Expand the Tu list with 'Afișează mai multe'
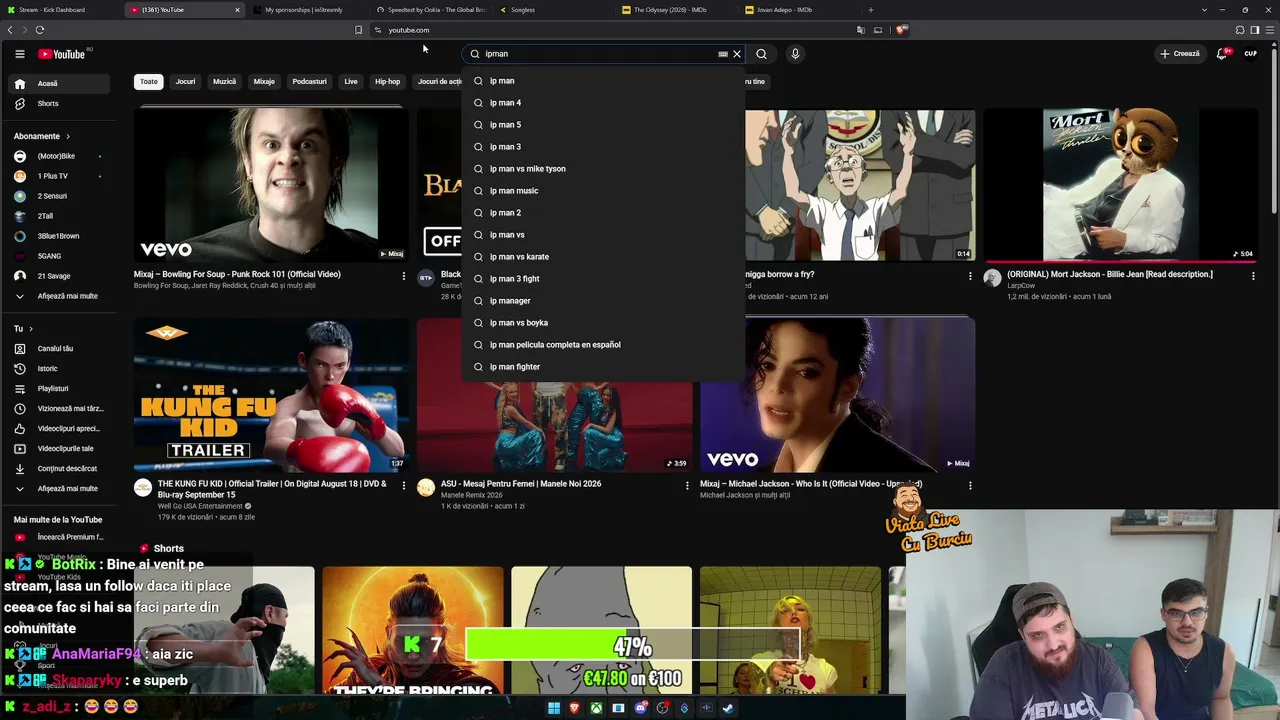Image resolution: width=1280 pixels, height=720 pixels. [60, 489]
